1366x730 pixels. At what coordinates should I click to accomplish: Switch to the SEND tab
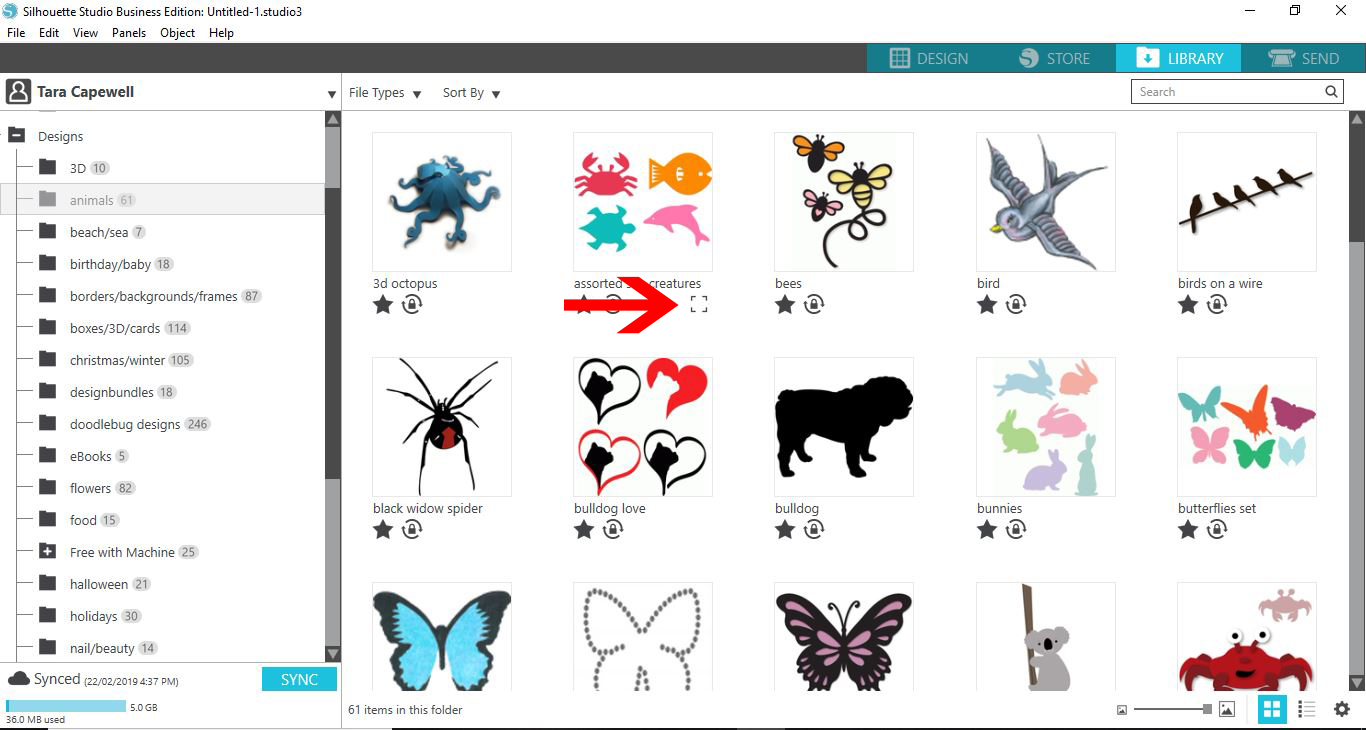tap(1304, 58)
